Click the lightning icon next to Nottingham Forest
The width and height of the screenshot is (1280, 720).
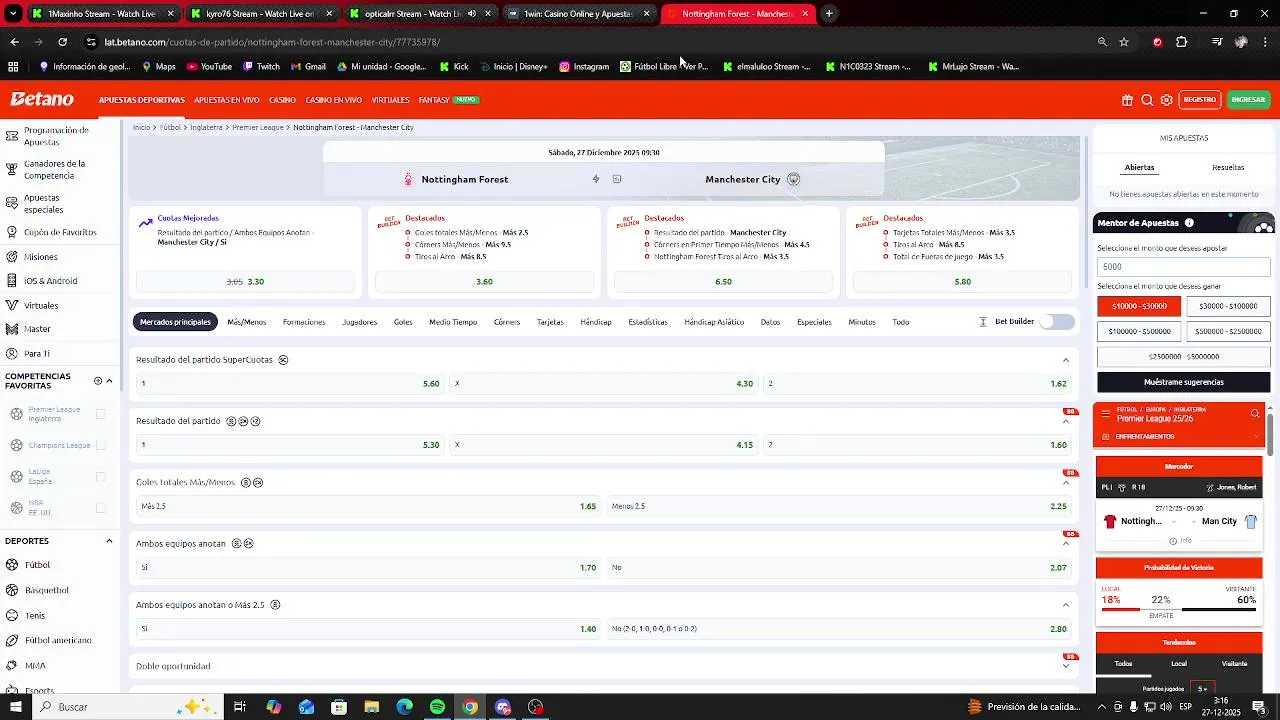(x=596, y=179)
